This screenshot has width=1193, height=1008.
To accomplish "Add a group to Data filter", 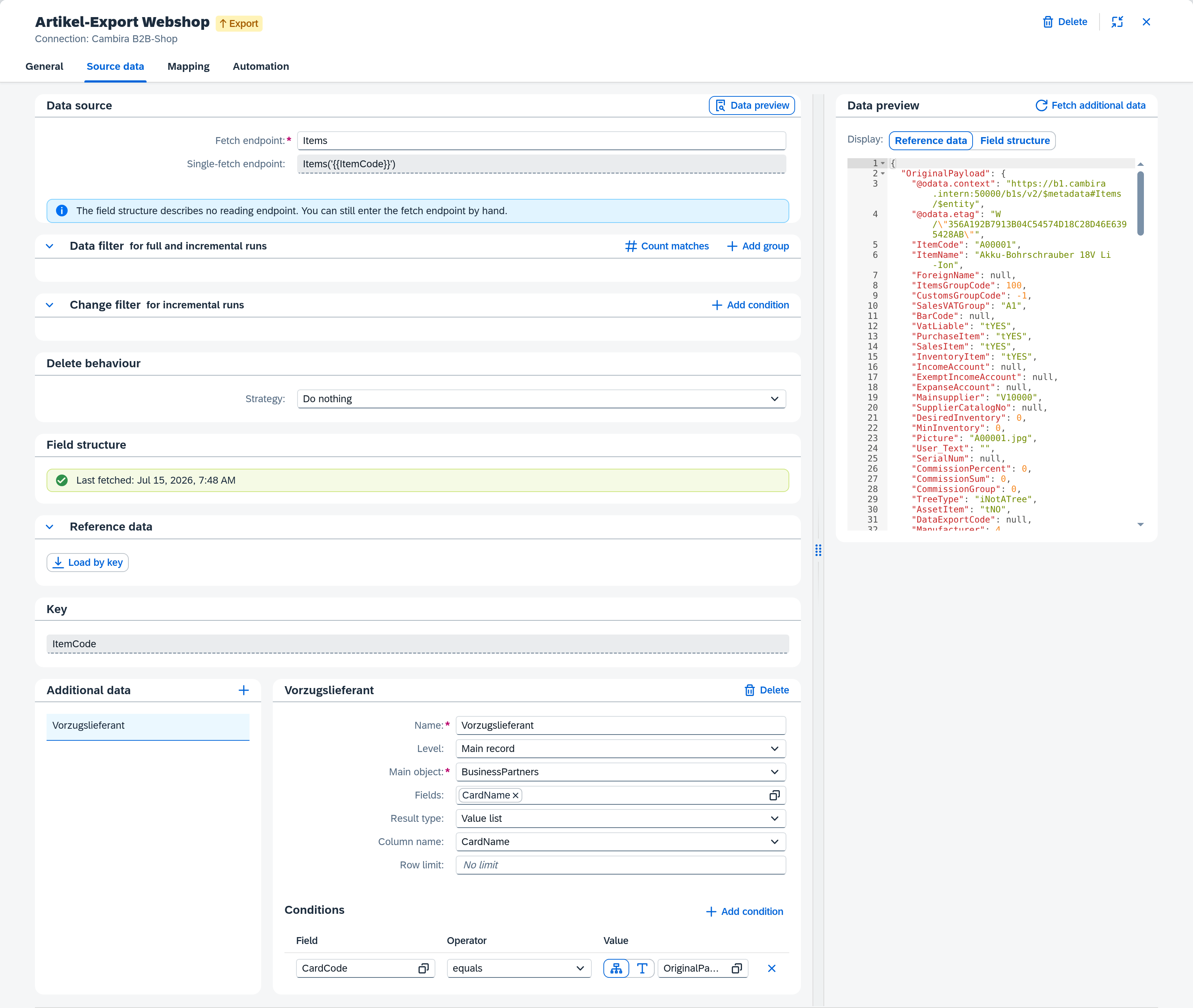I will [758, 246].
